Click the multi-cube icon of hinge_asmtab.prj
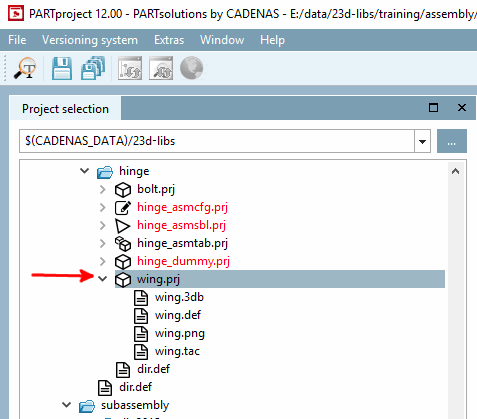The image size is (477, 419). coord(123,243)
